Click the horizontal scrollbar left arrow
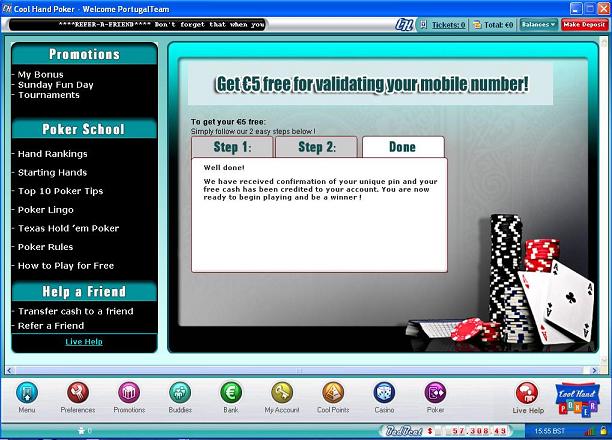This screenshot has width=612, height=440. tap(10, 370)
